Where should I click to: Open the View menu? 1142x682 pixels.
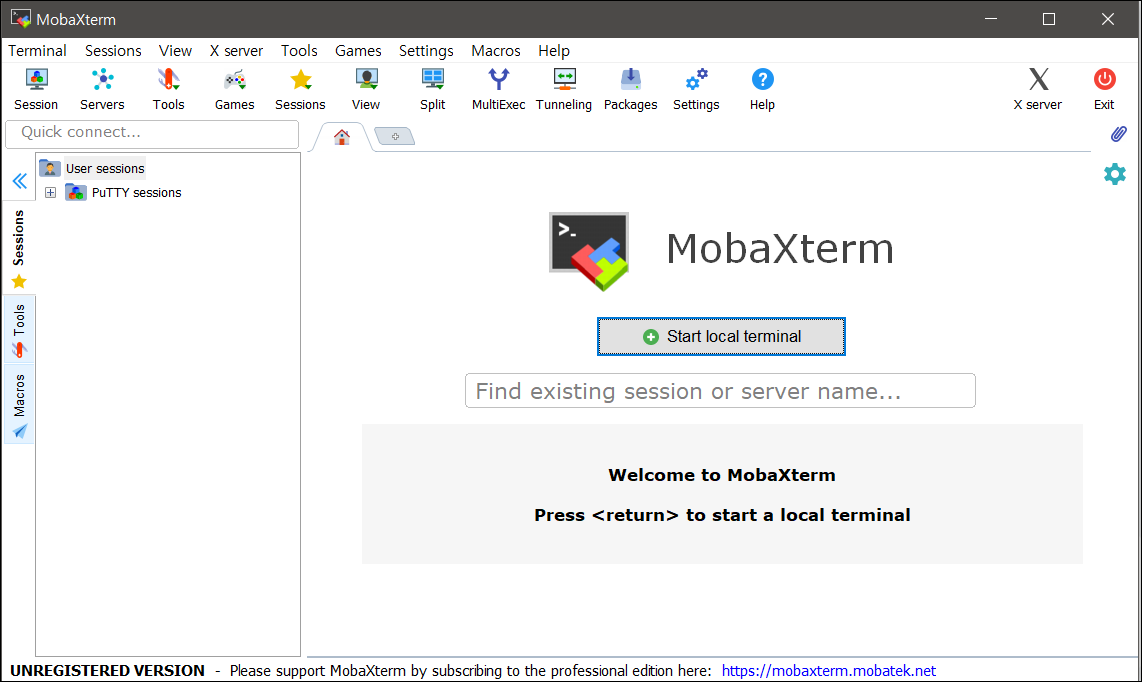[176, 51]
